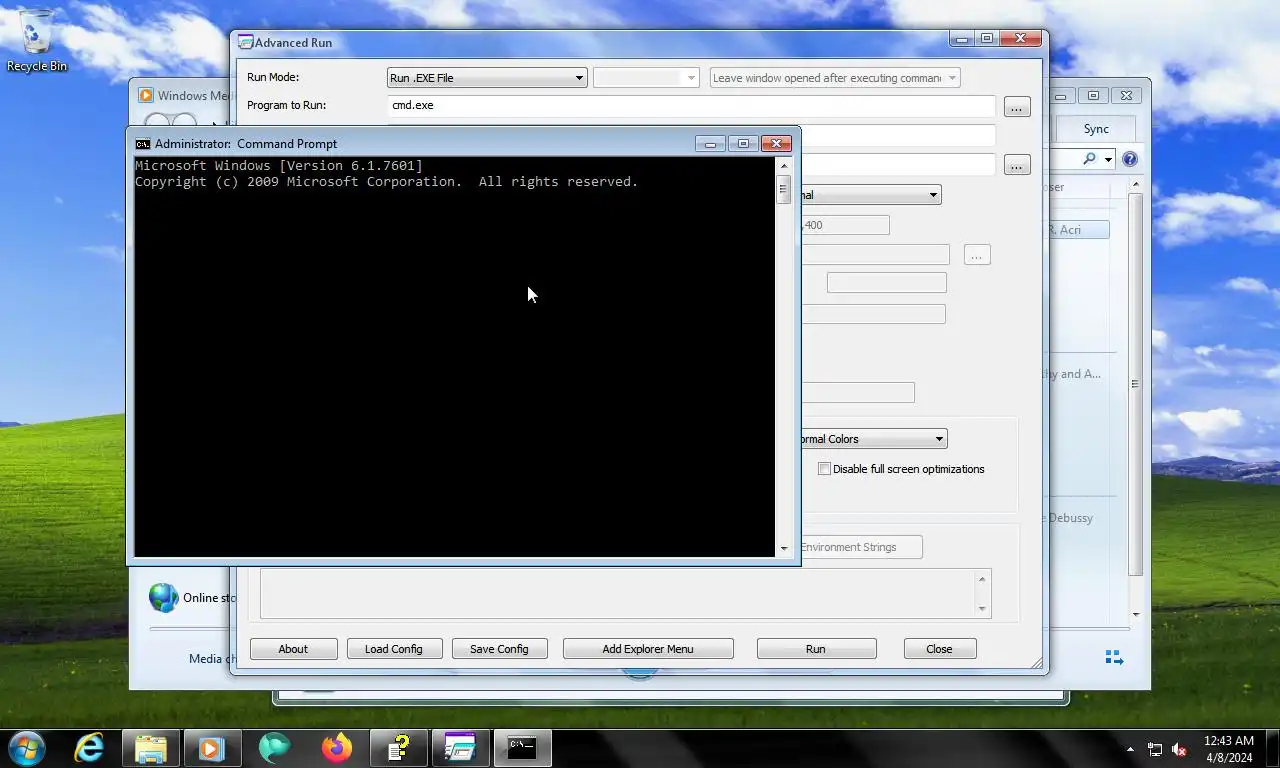This screenshot has height=768, width=1280.
Task: Click the disabled browse (...) button
Action: click(976, 255)
